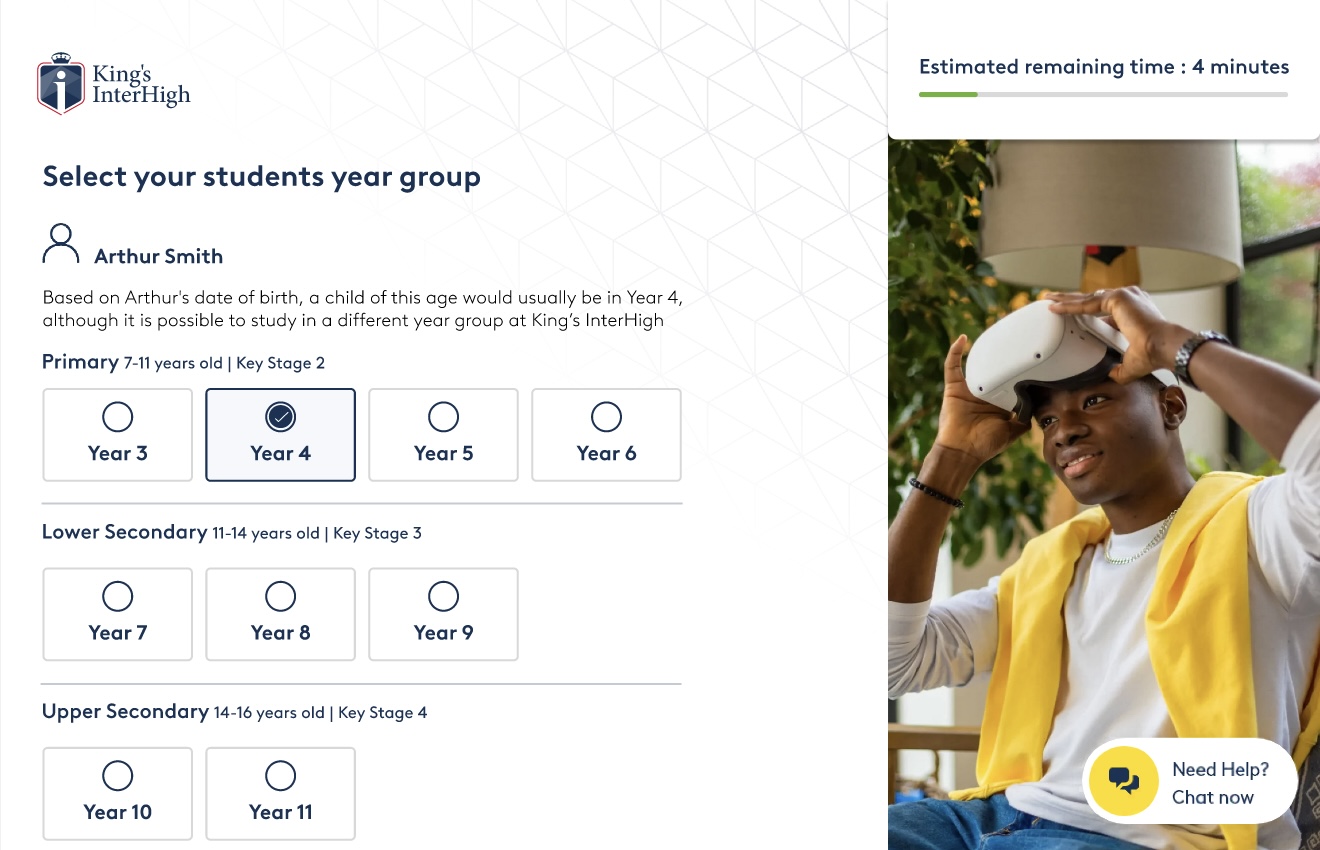Pick the Year 10 radio option

tap(118, 776)
